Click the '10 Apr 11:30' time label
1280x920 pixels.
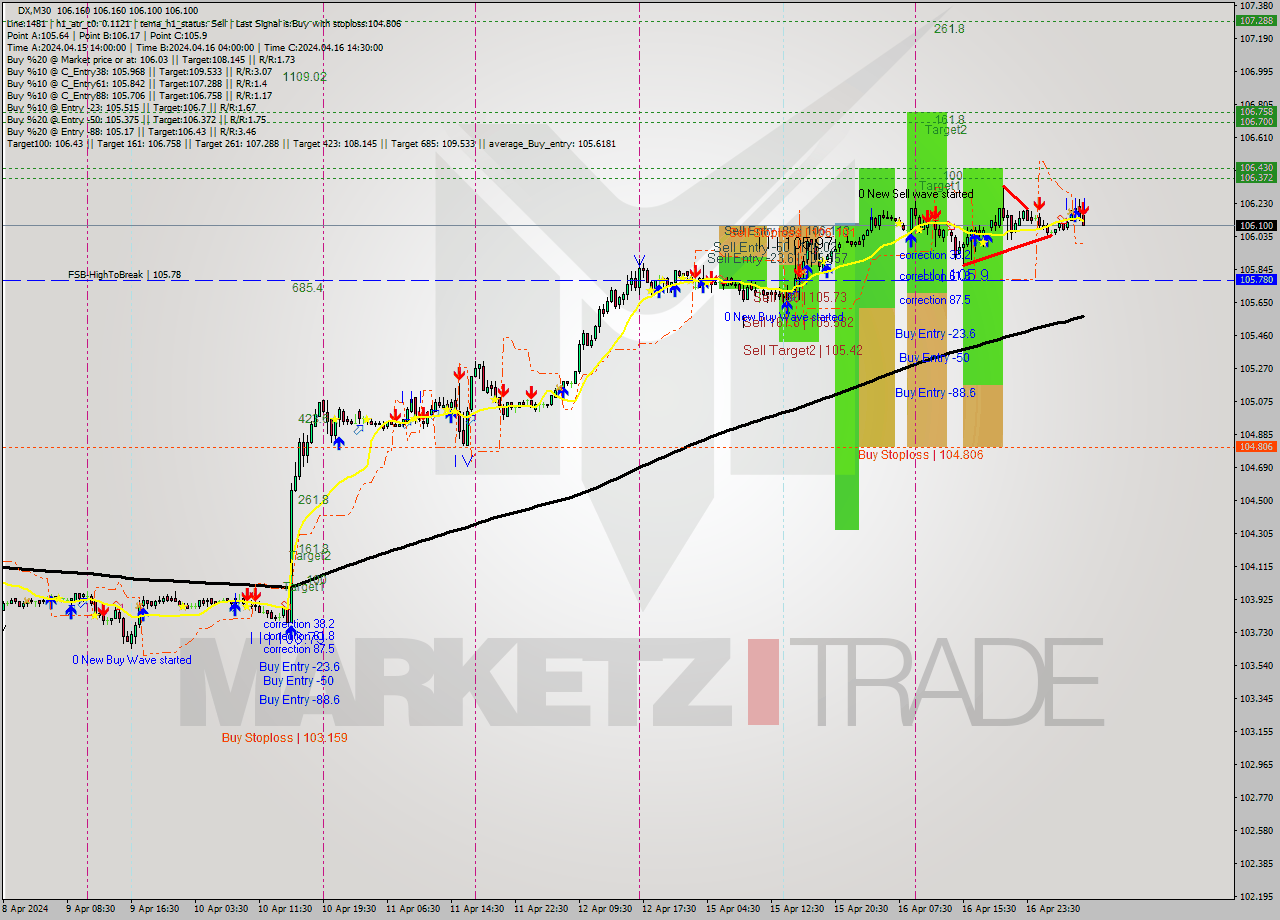coord(286,909)
